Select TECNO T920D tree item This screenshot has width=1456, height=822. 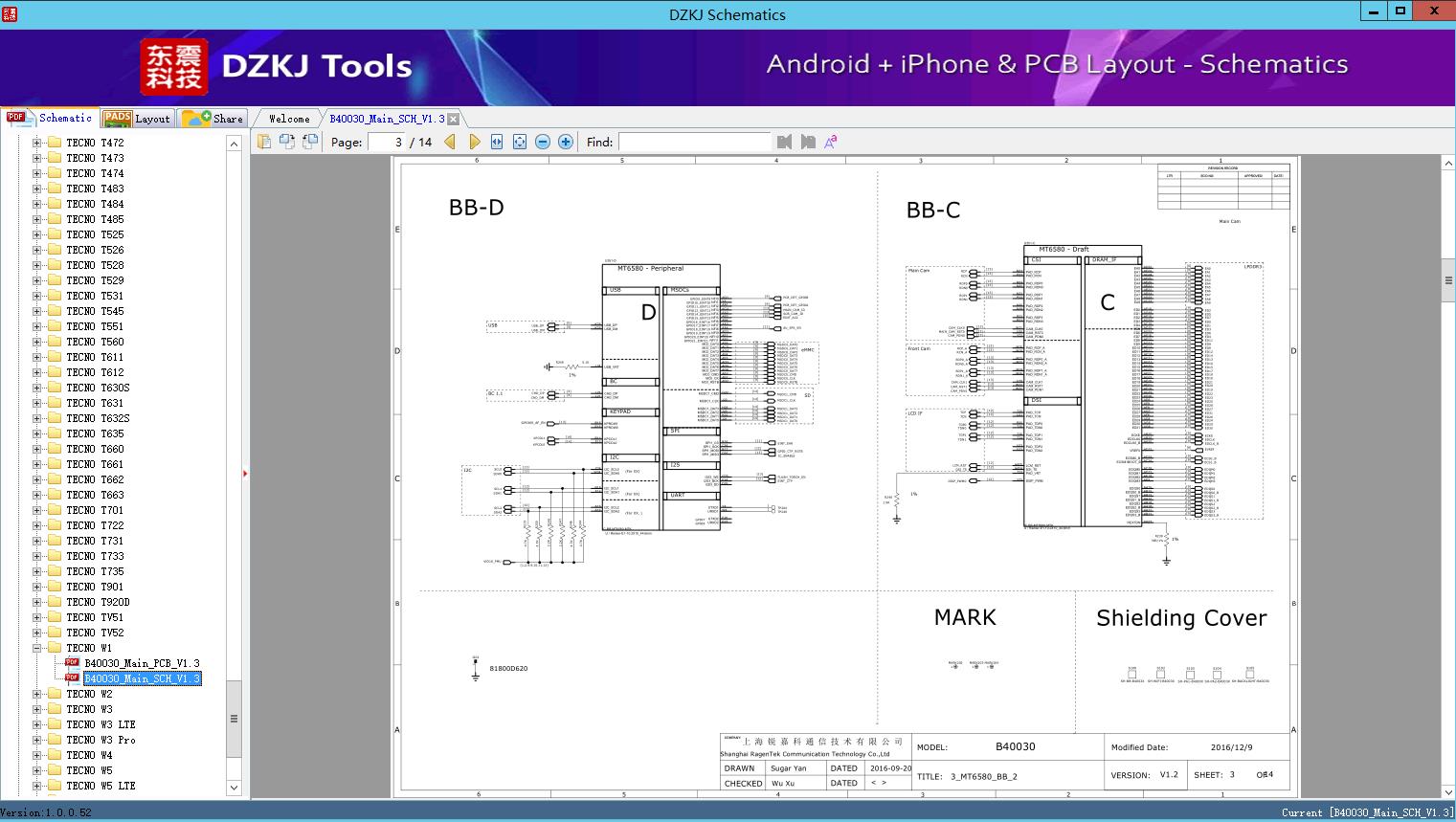98,602
